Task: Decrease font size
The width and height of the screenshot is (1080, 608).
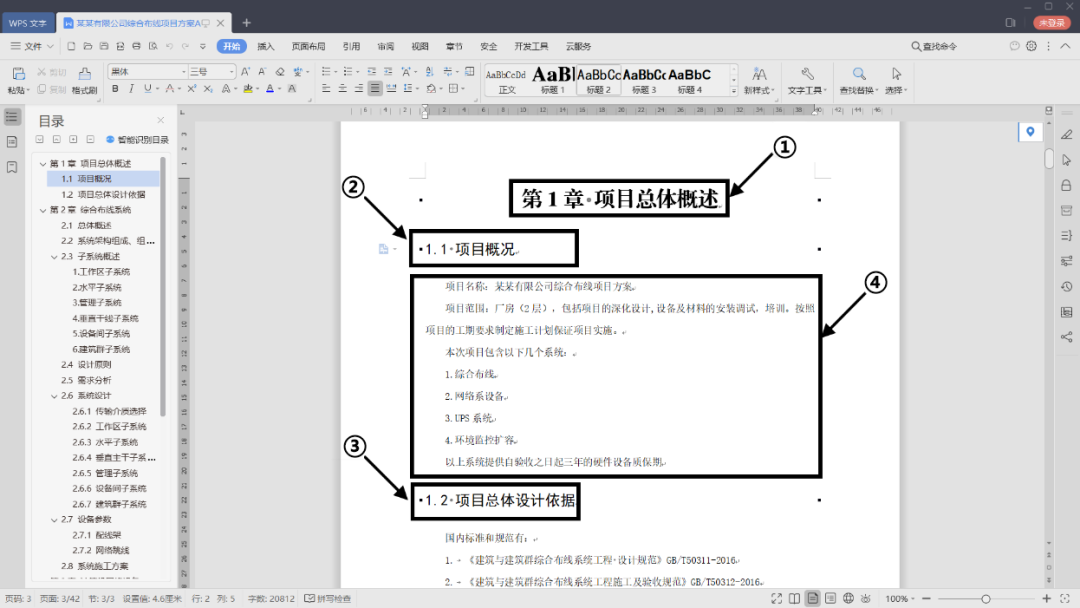Action: [262, 72]
